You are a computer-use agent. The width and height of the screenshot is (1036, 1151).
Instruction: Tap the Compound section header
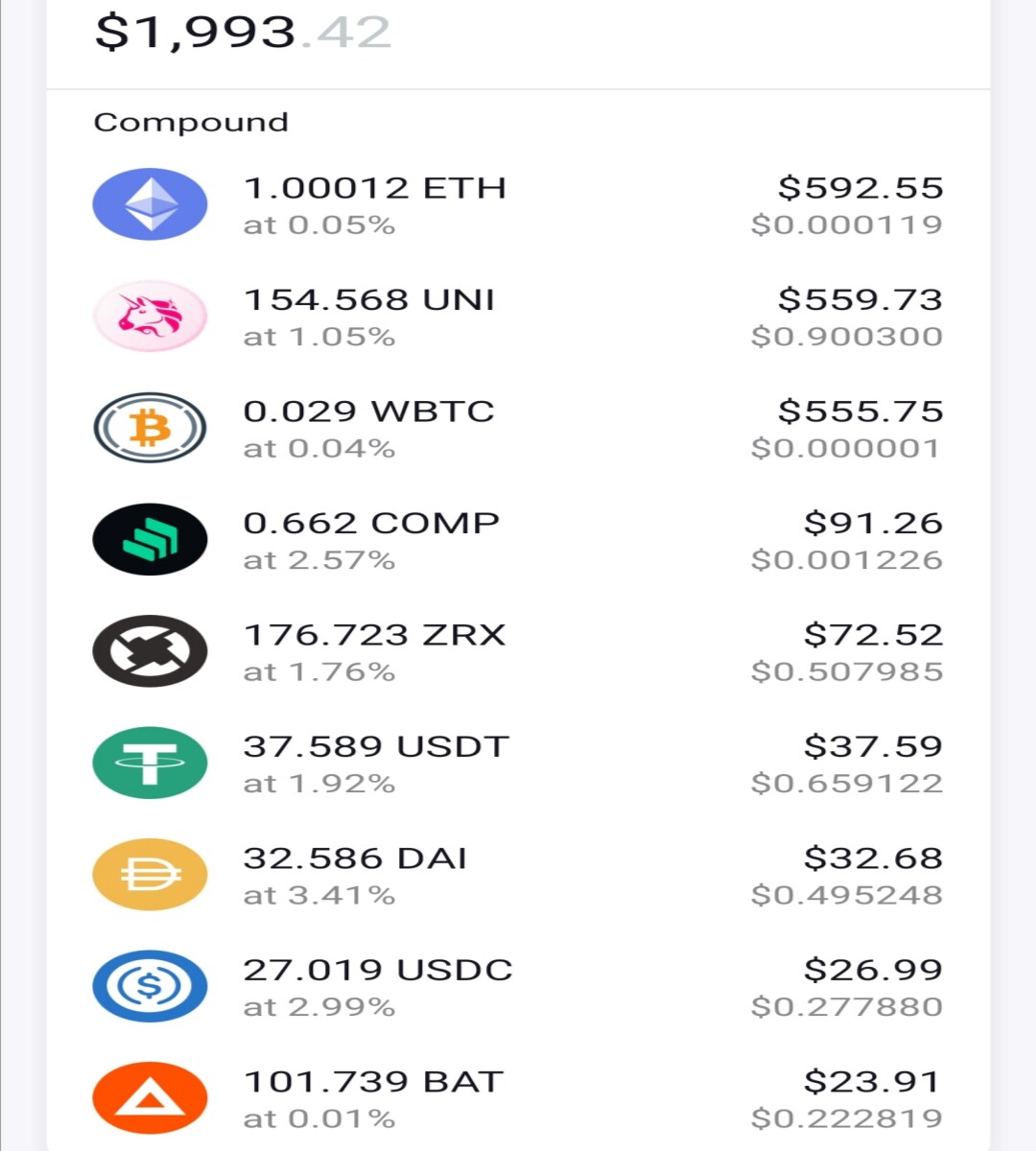point(191,123)
